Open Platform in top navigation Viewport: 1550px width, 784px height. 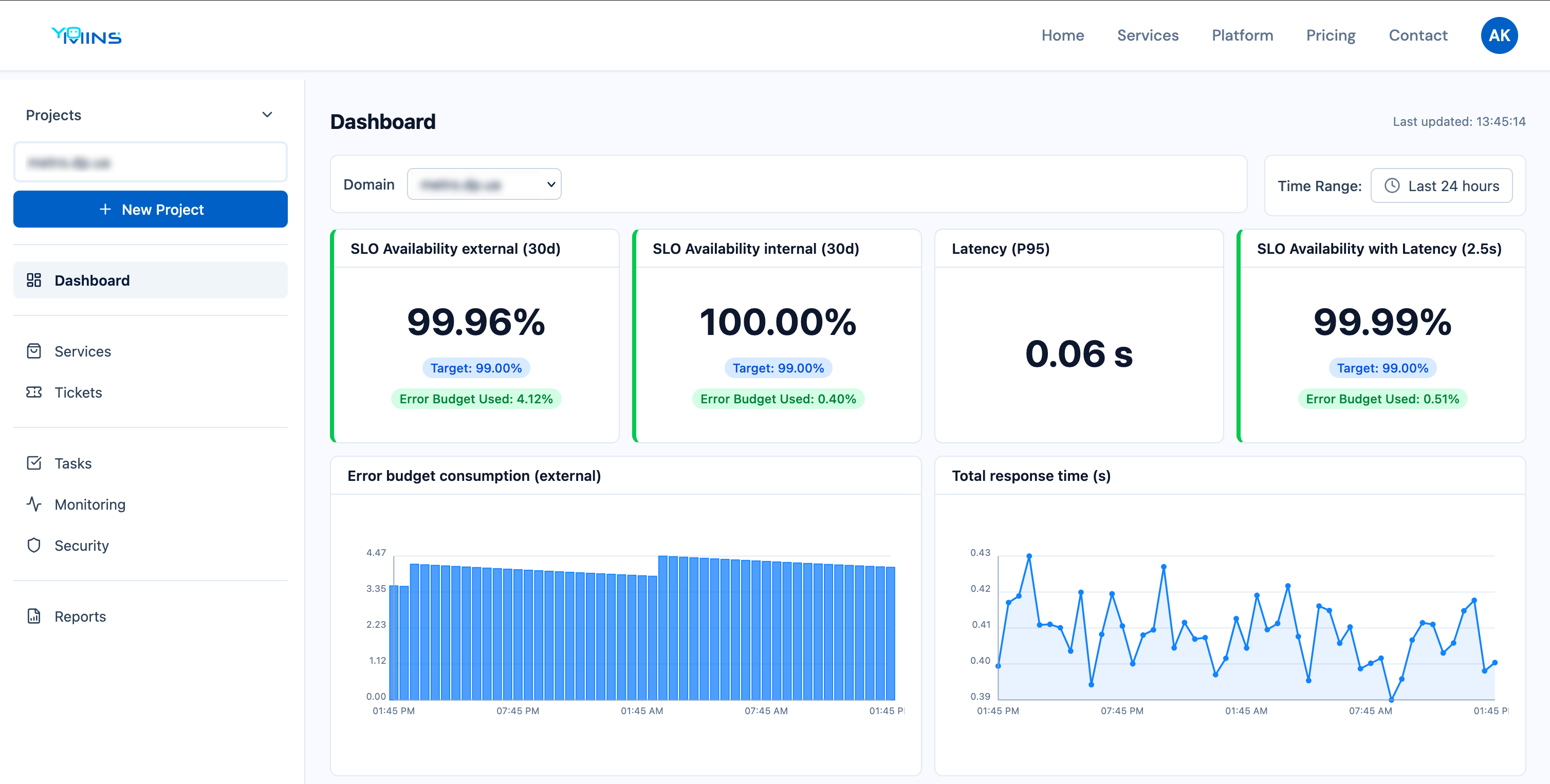tap(1242, 35)
